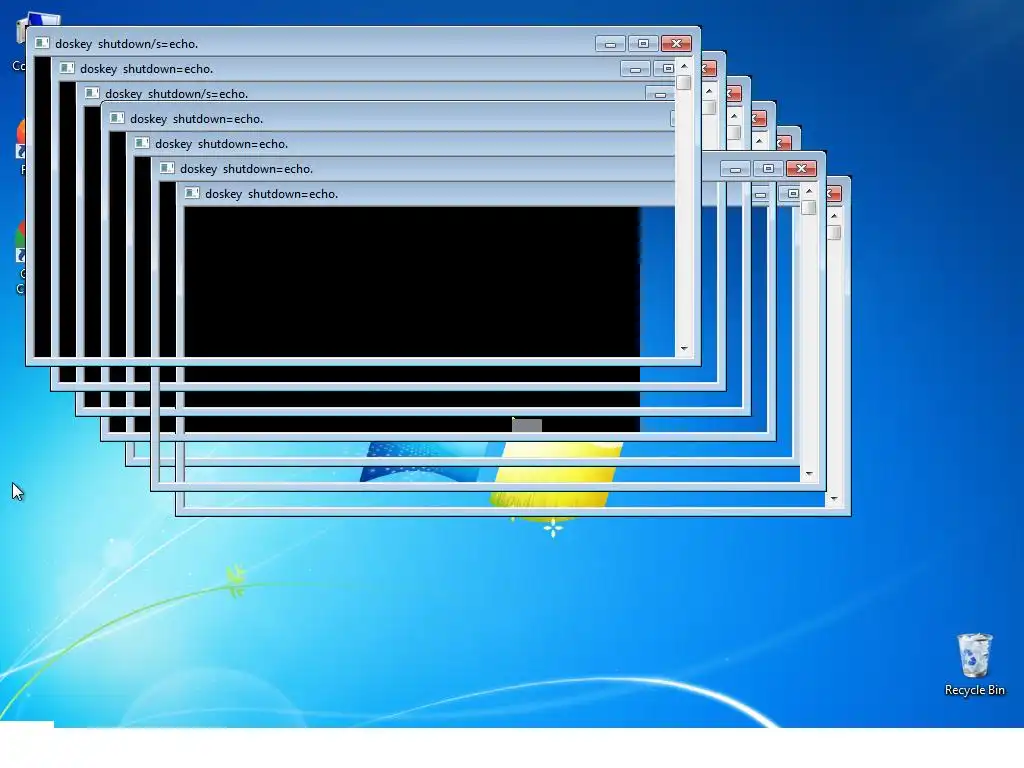Close the lowest cascaded 'doskey shutdown=echo.' window
Screen dimensions: 1024x768
click(x=835, y=194)
